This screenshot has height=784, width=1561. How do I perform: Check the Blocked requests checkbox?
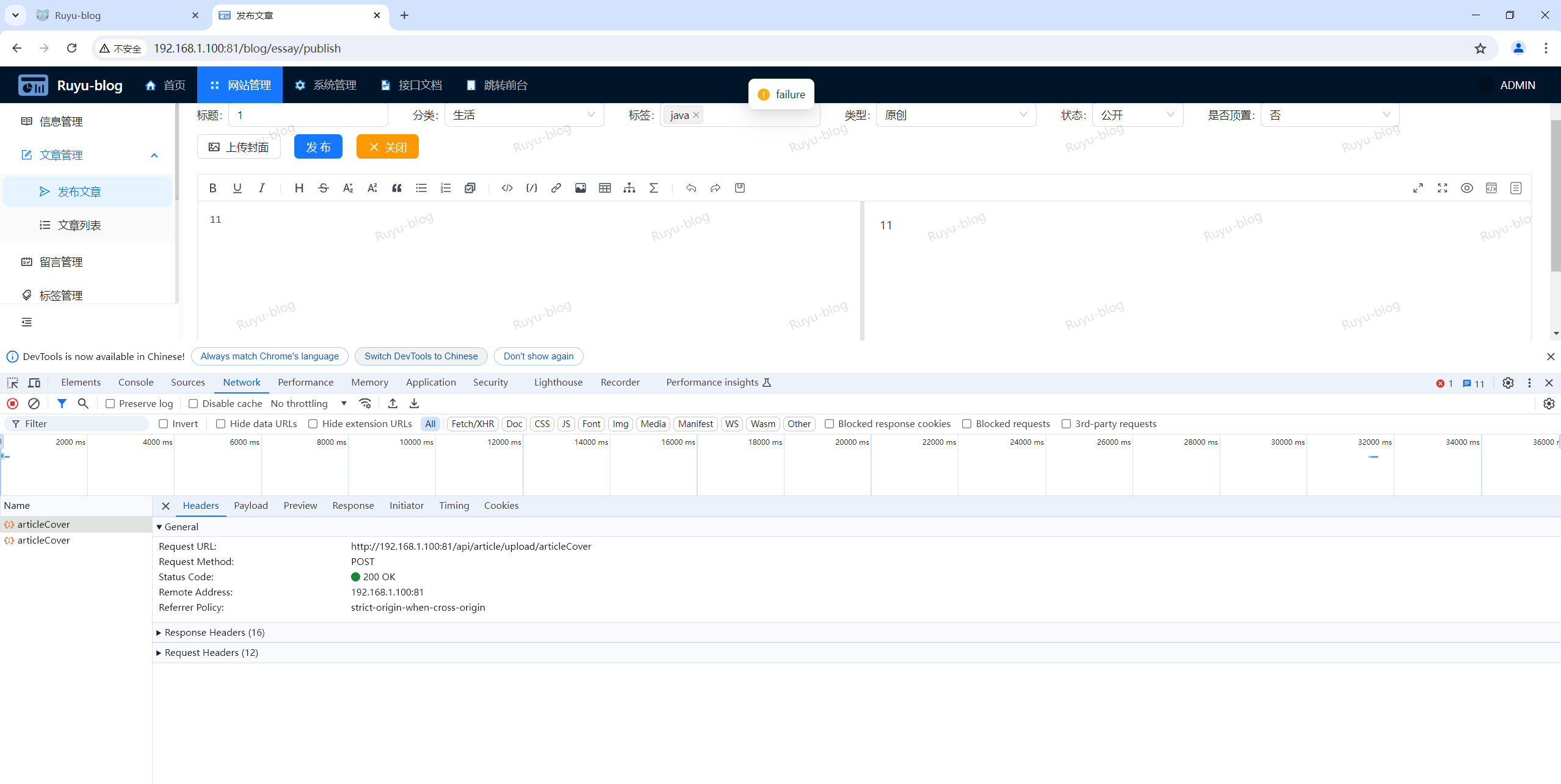(x=967, y=423)
